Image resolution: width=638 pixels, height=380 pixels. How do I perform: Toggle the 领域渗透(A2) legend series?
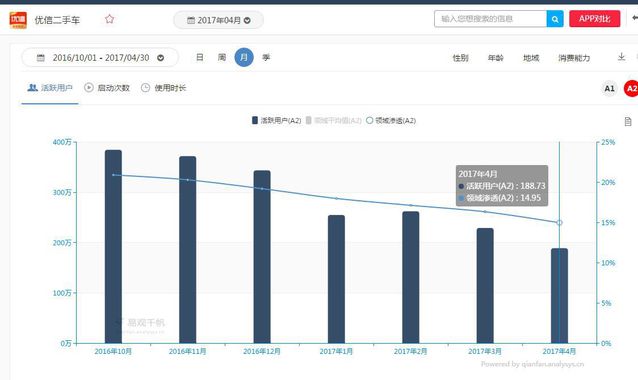[391, 120]
